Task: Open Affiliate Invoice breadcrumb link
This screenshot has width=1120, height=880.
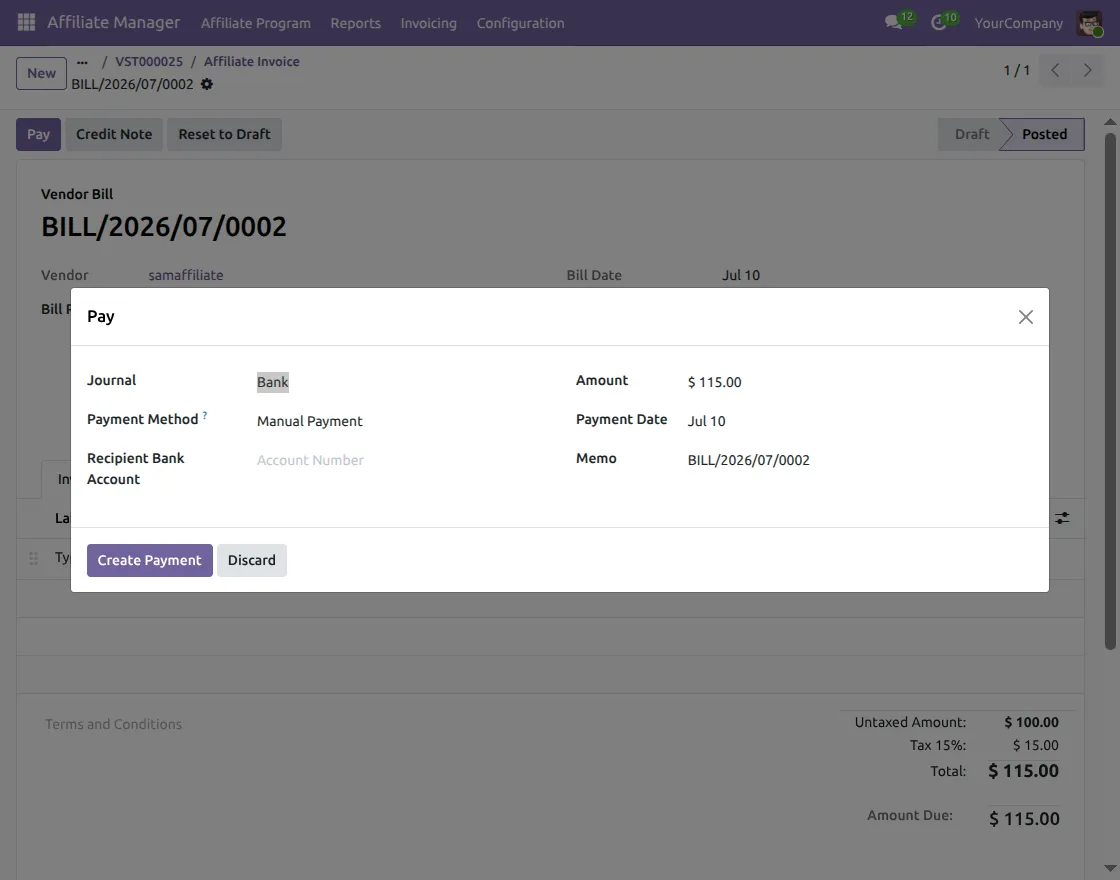Action: [x=251, y=61]
